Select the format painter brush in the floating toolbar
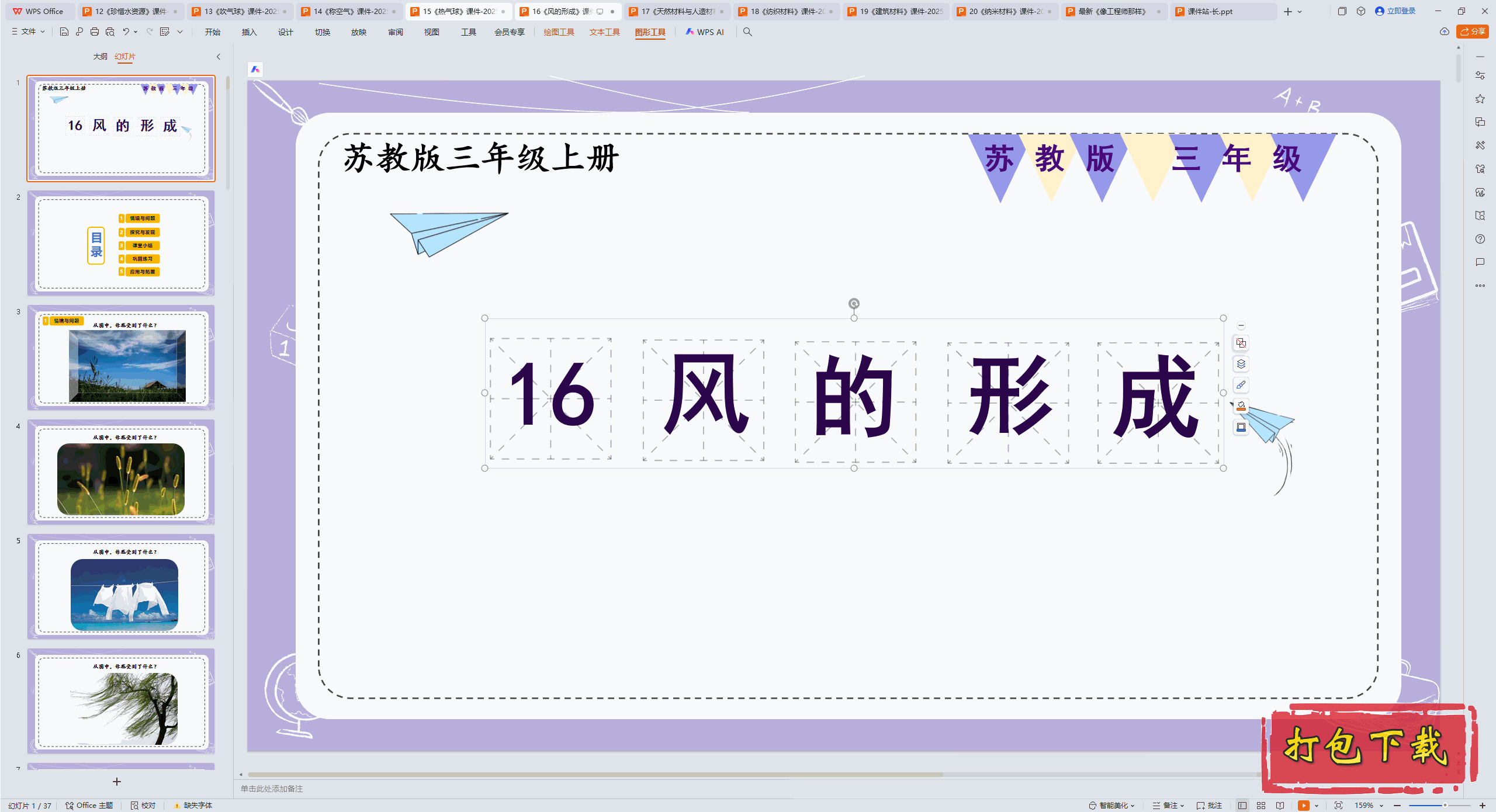Viewport: 1496px width, 812px height. [1241, 384]
